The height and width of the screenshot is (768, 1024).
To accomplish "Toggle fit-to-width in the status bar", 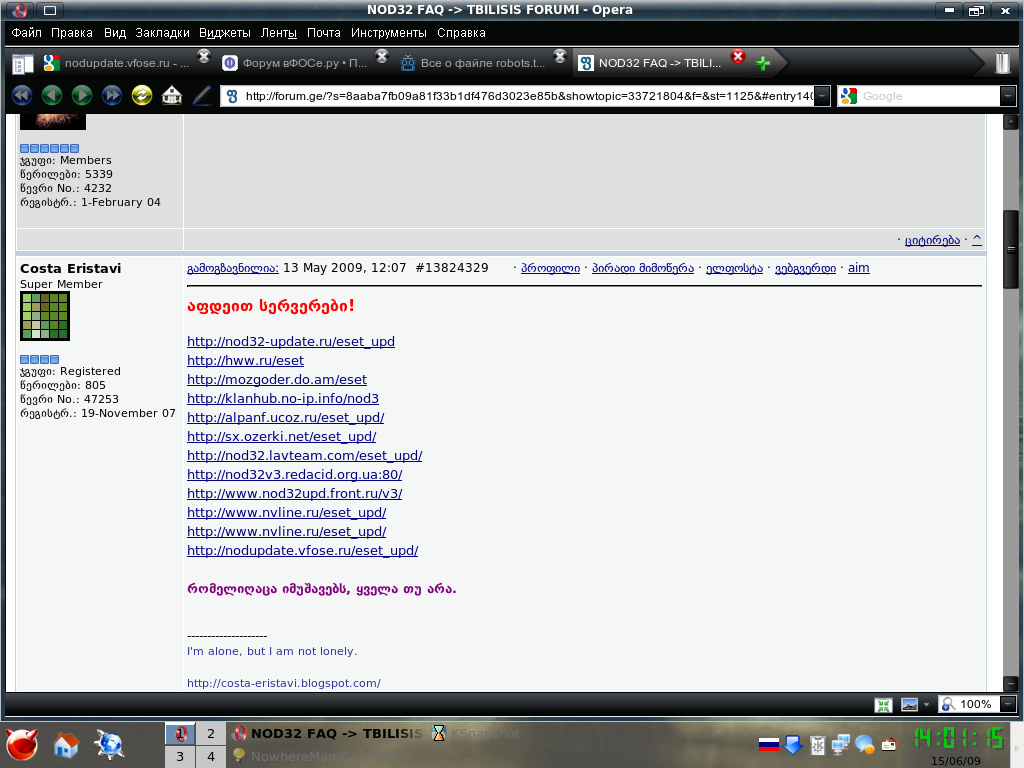I will click(883, 704).
